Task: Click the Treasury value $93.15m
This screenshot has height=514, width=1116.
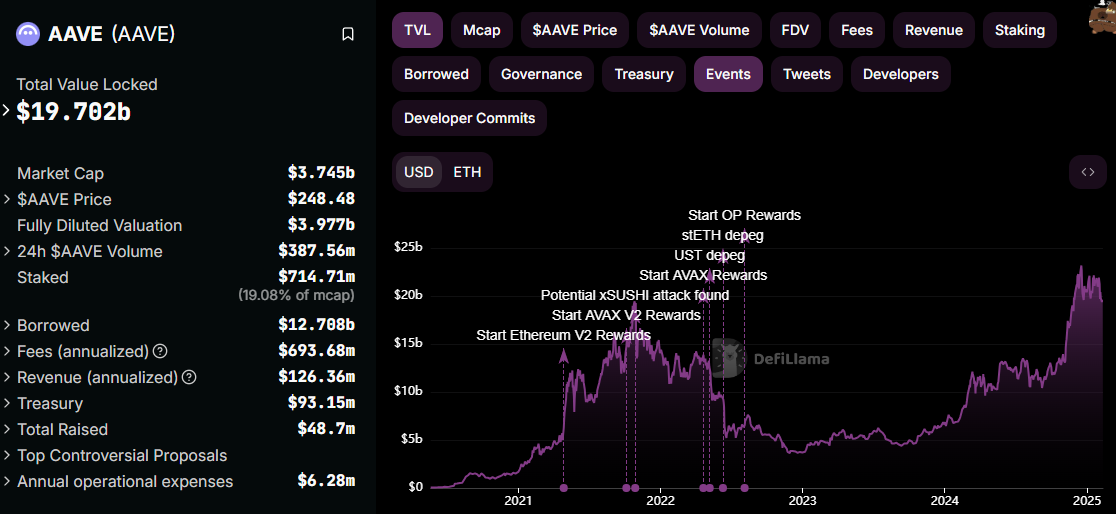Action: point(321,402)
